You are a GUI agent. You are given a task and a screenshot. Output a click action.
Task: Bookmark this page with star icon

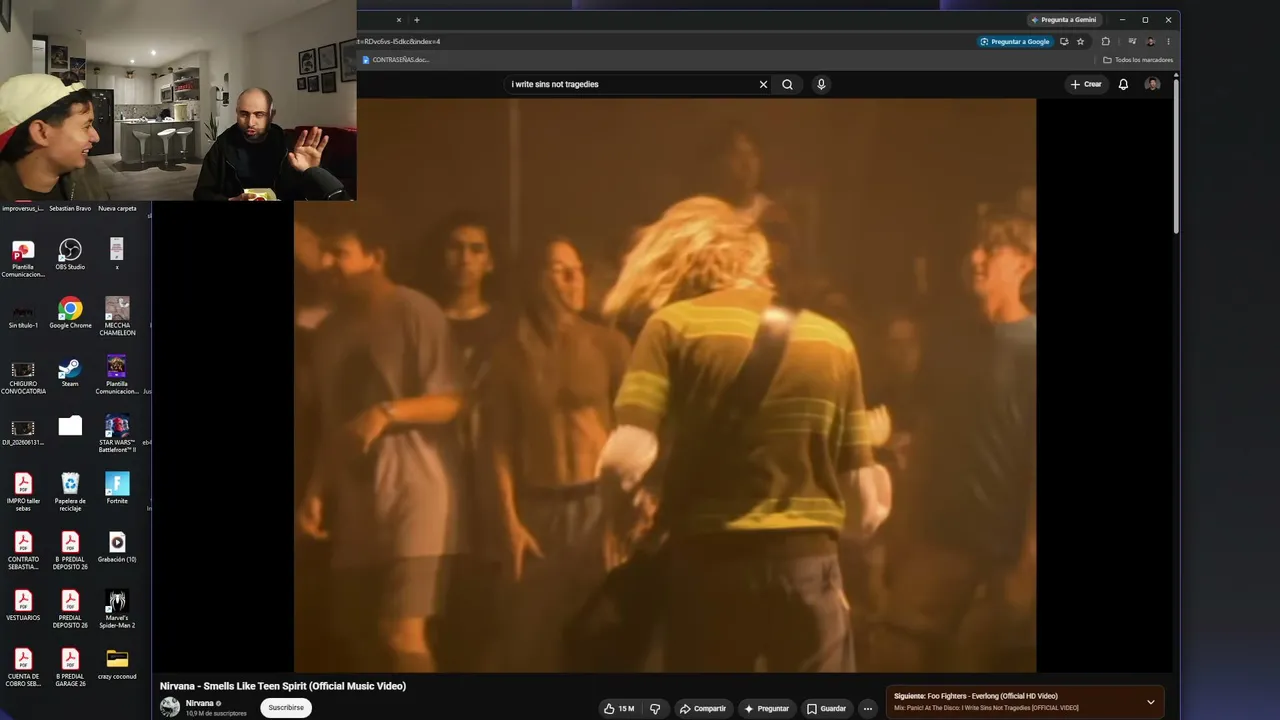1080,41
